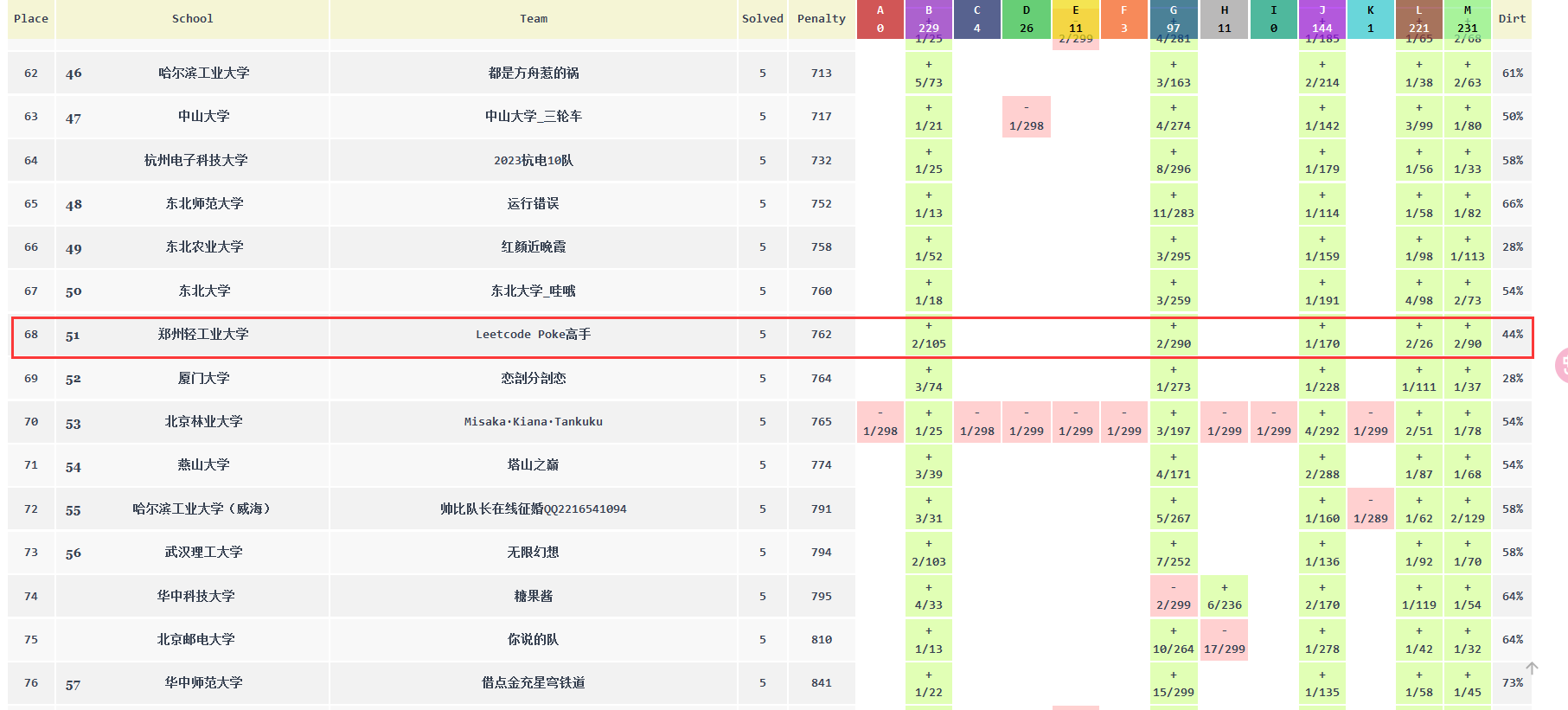Image resolution: width=1568 pixels, height=710 pixels.
Task: Click team name 借点金充星穹铁道
Action: (534, 683)
